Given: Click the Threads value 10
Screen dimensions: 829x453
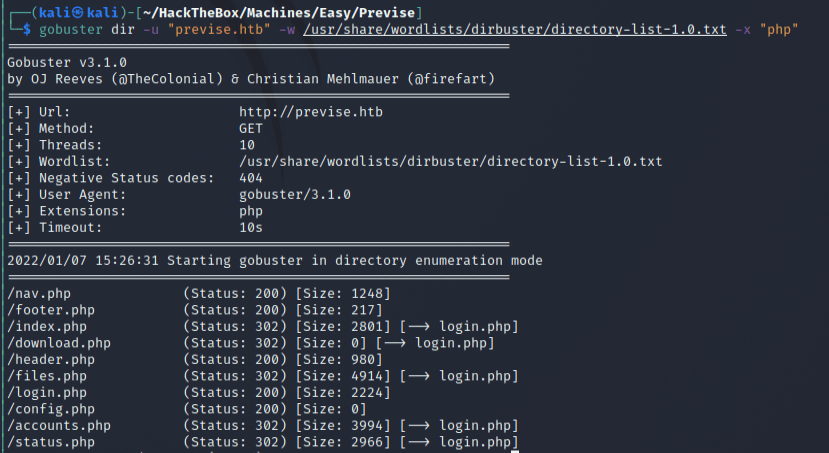Looking at the screenshot, I should click(246, 145).
